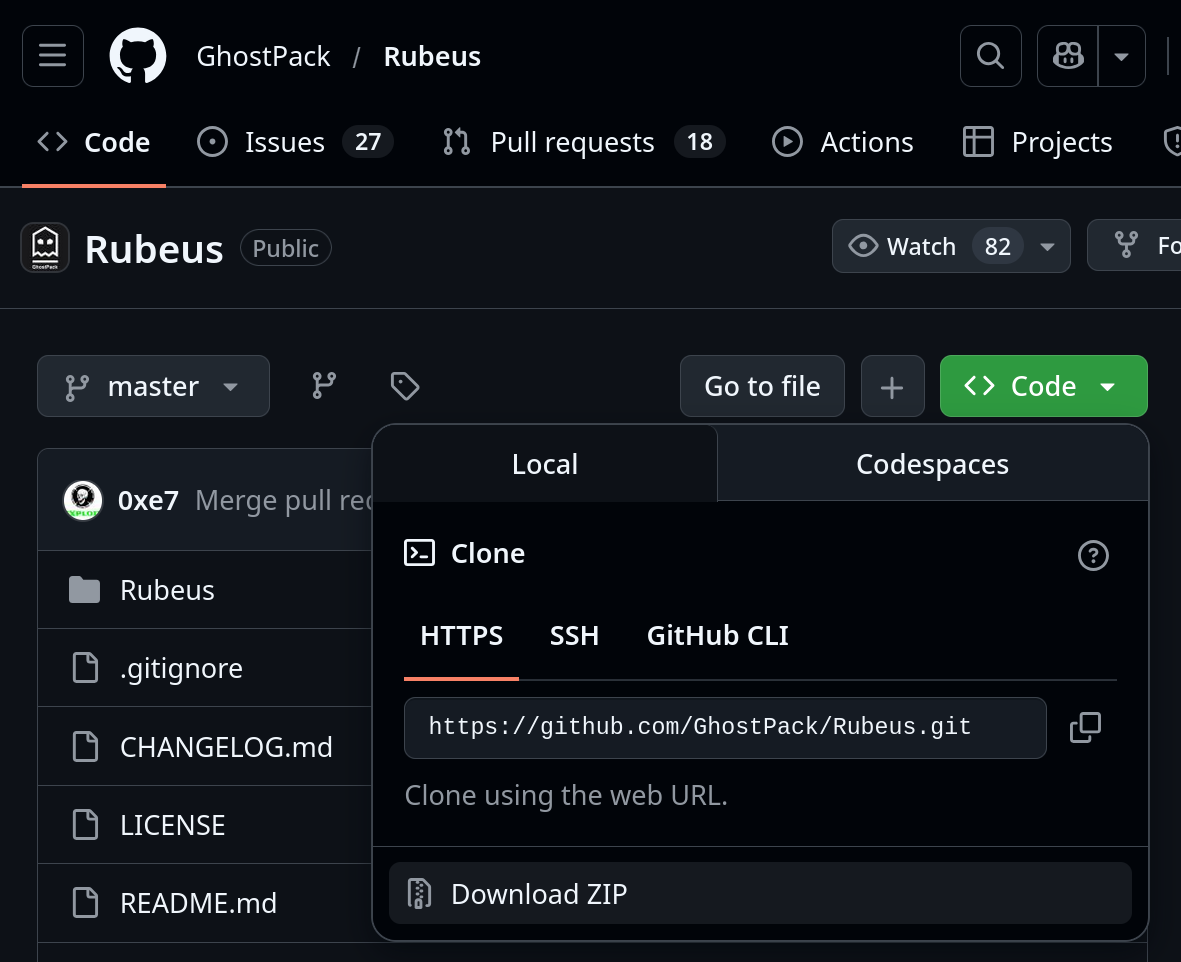This screenshot has height=962, width=1181.
Task: Click the branches icon next to master
Action: (x=323, y=386)
